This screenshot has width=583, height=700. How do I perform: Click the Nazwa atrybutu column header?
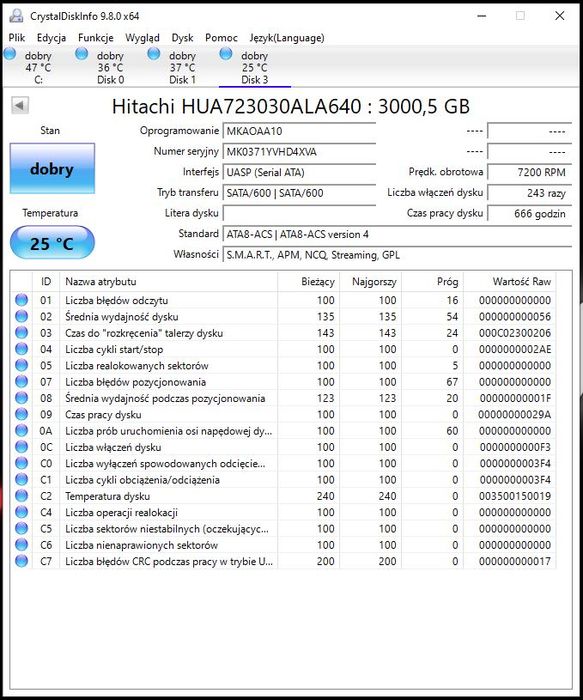coord(168,282)
